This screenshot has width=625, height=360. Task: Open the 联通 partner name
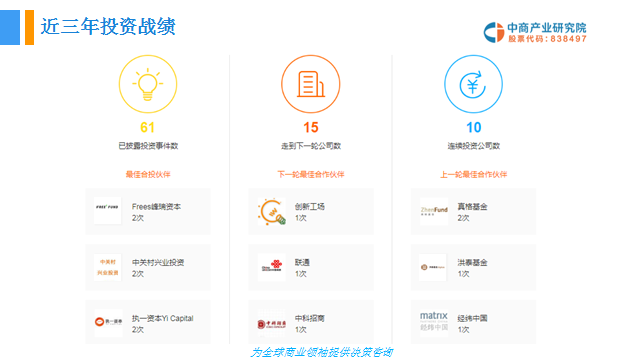(302, 262)
